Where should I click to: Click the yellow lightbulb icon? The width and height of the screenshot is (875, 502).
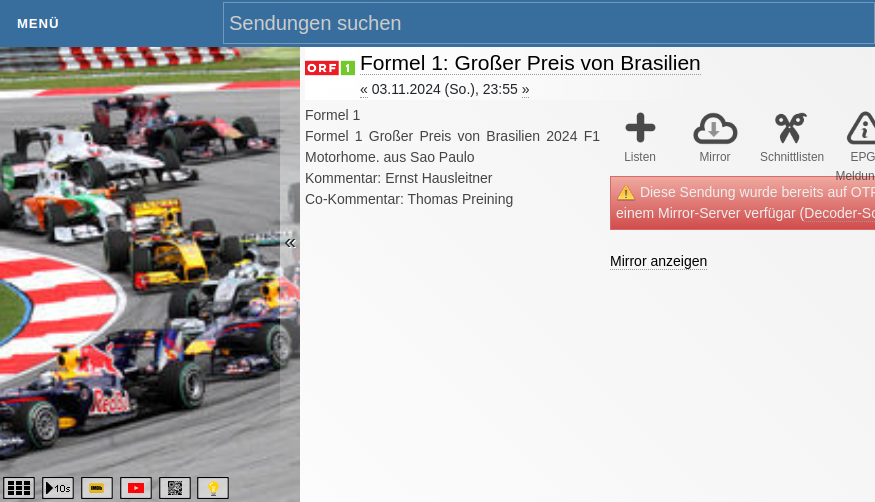(x=213, y=488)
